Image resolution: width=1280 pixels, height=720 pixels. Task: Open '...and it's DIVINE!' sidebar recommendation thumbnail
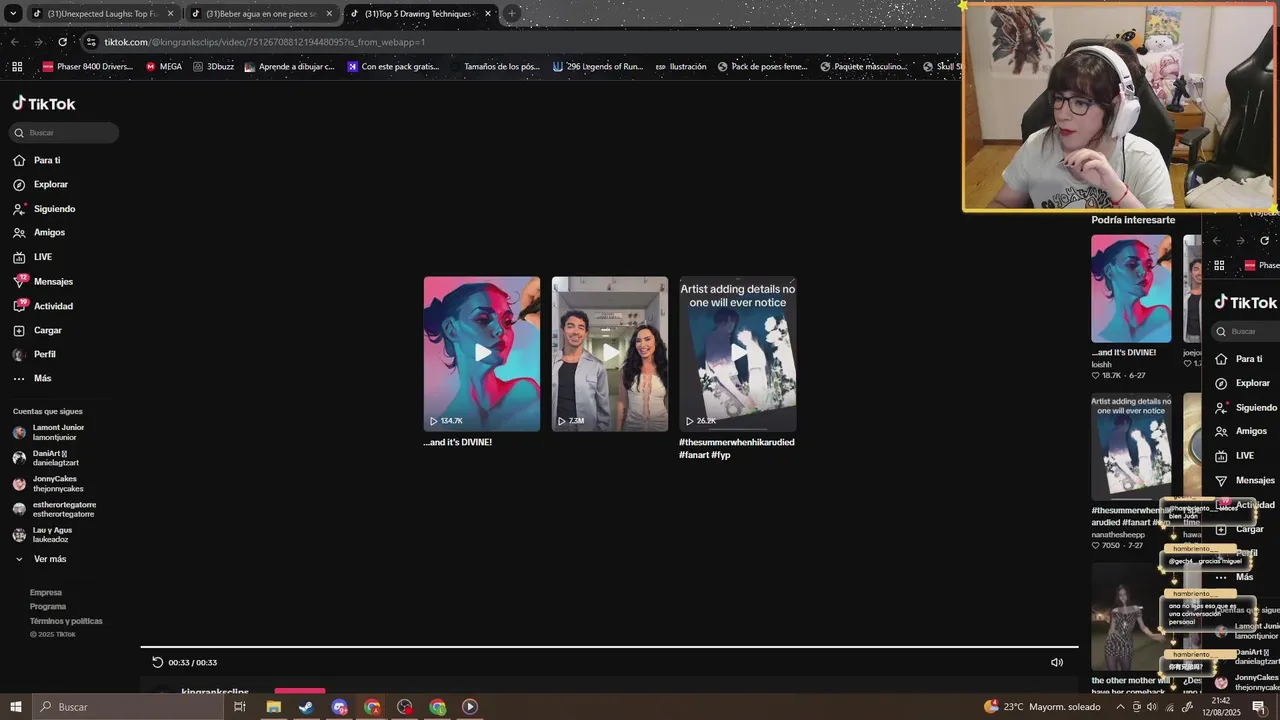point(1131,289)
